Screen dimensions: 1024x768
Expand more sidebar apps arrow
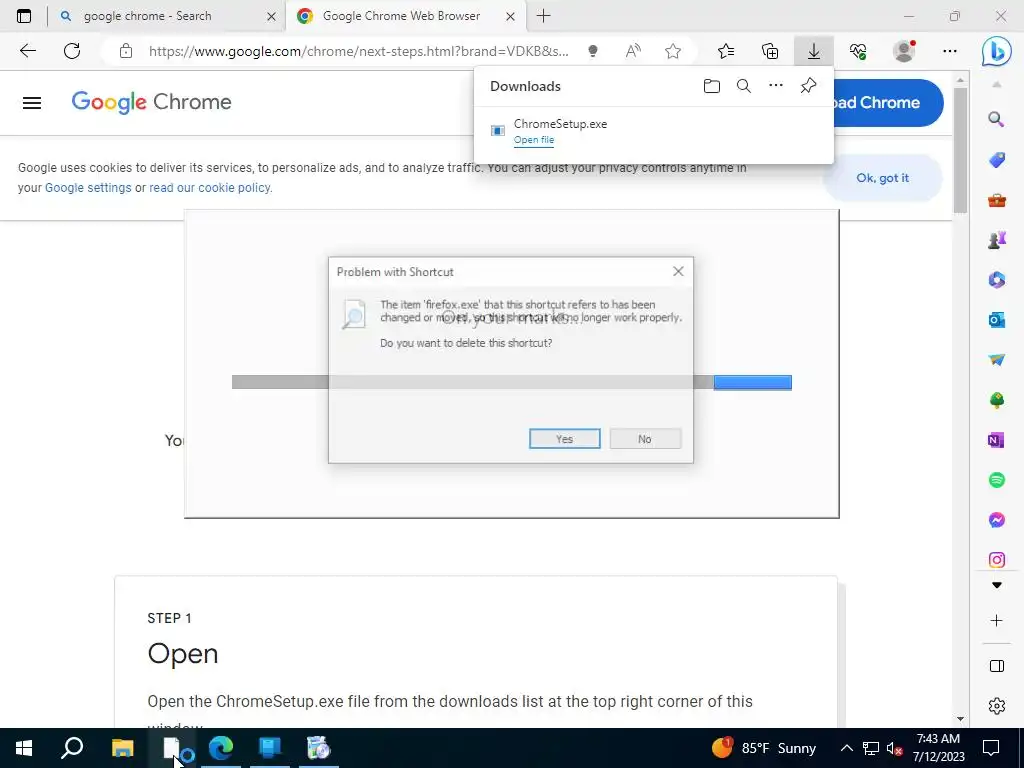(x=997, y=585)
